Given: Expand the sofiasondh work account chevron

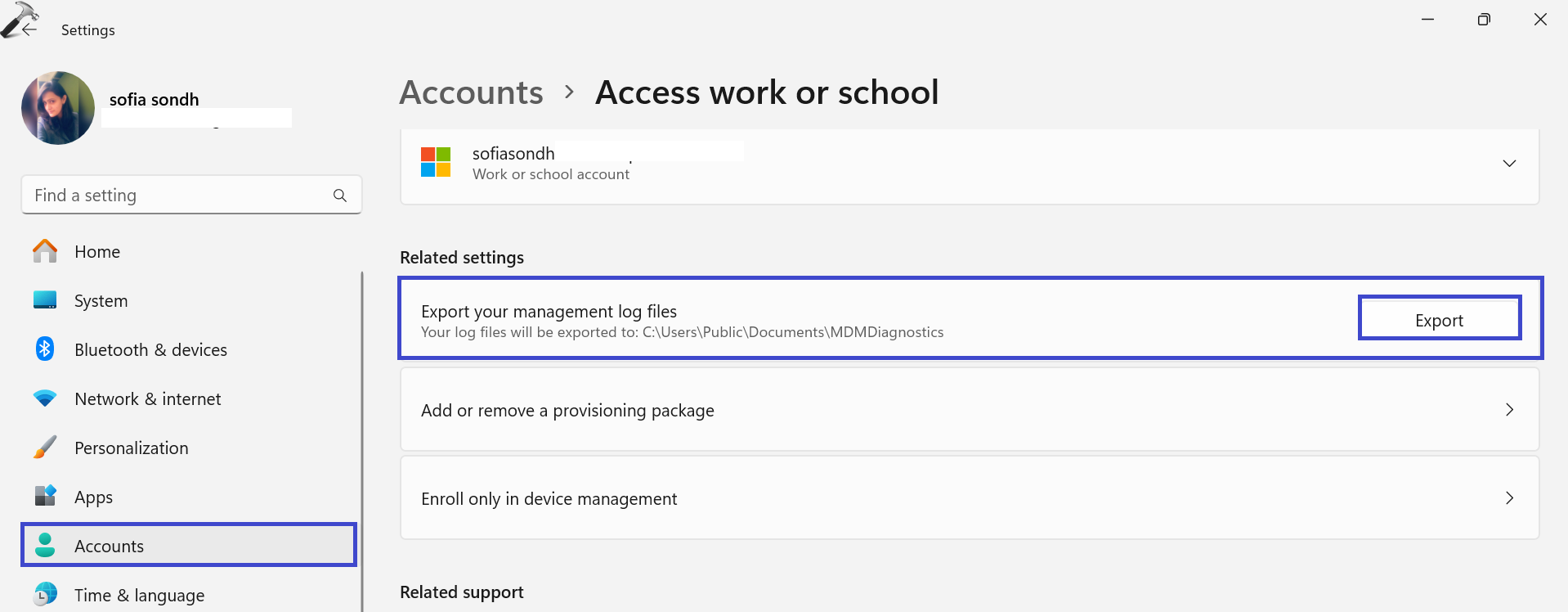Looking at the screenshot, I should [x=1509, y=164].
